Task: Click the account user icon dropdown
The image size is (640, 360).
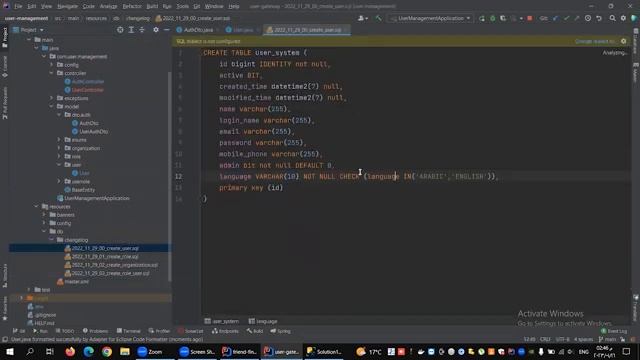Action: 362,18
